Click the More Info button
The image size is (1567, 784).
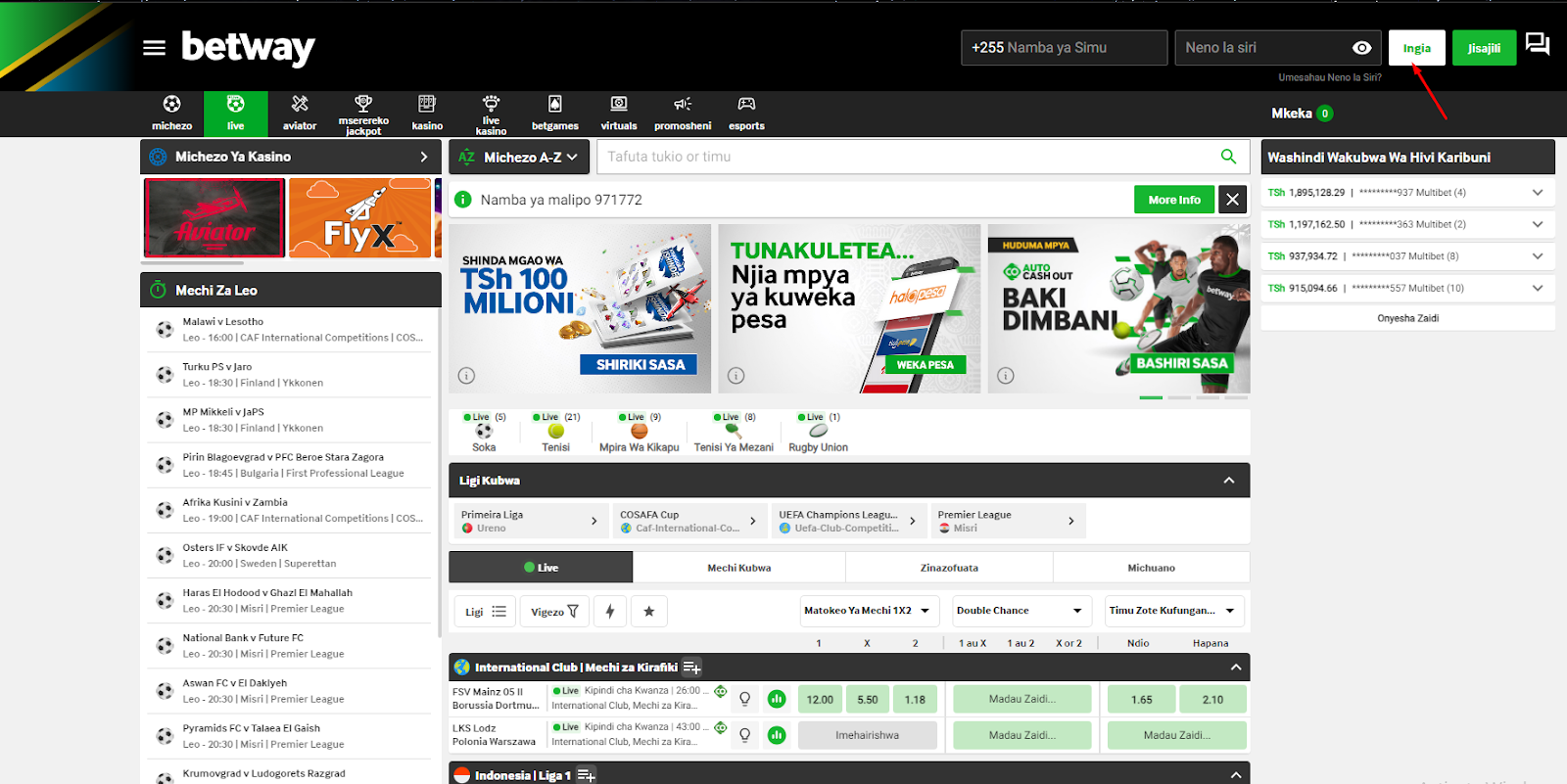coord(1174,200)
